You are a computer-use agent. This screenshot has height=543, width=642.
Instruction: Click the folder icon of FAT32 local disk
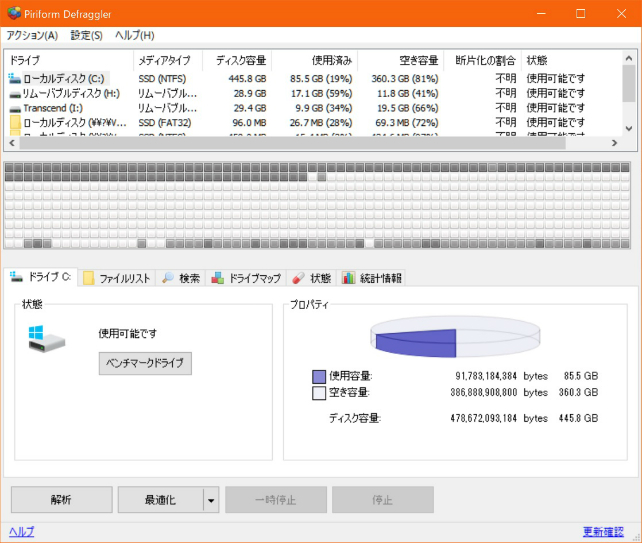(x=15, y=122)
